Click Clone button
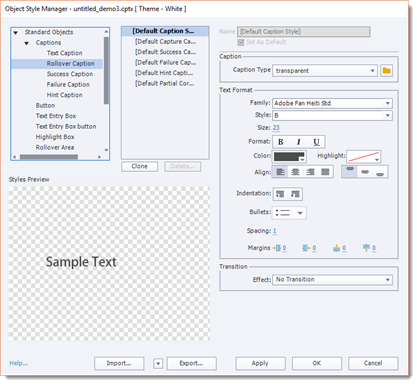 tap(139, 166)
